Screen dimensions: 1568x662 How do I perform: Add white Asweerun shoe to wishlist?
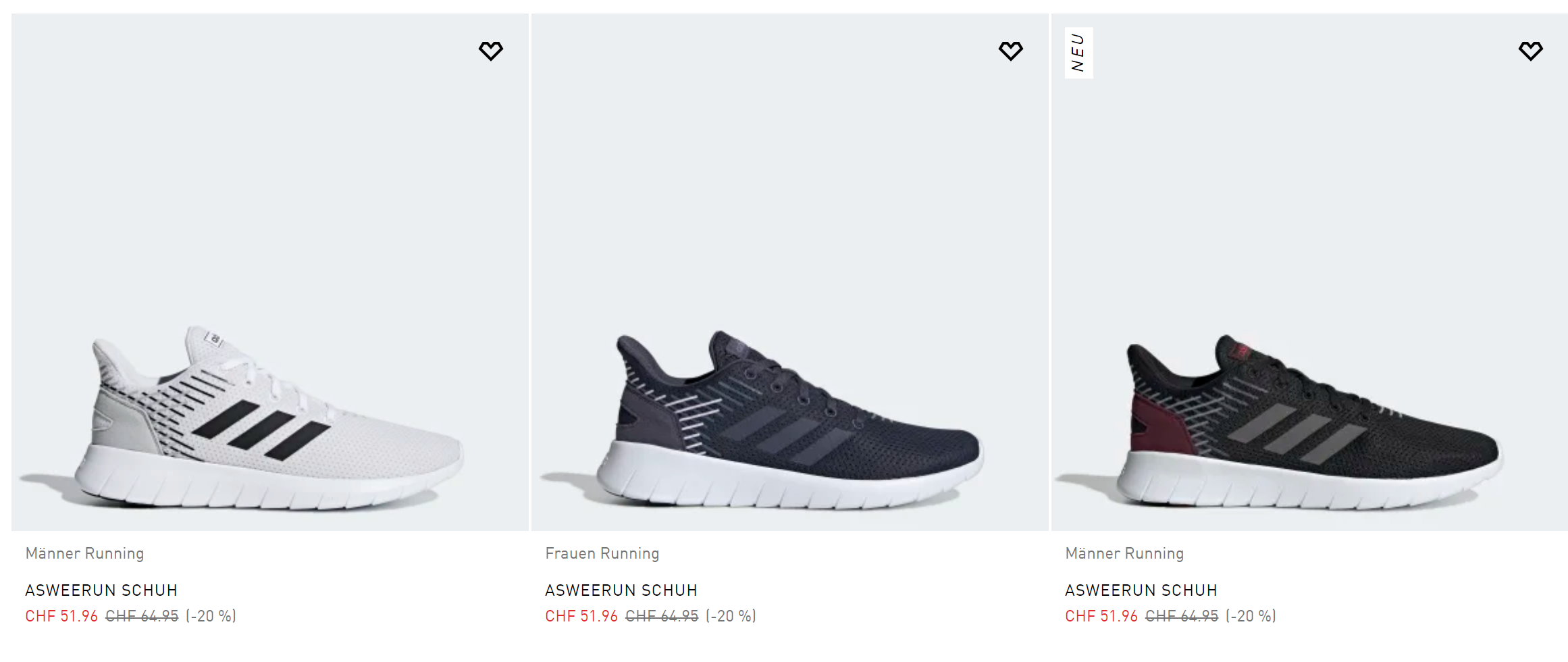491,51
